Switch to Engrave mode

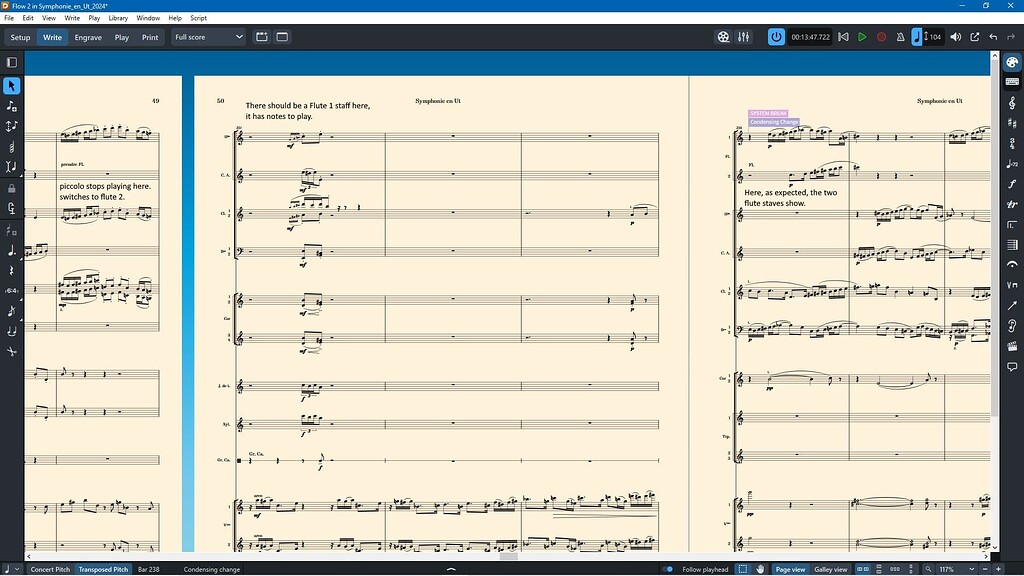tap(88, 37)
